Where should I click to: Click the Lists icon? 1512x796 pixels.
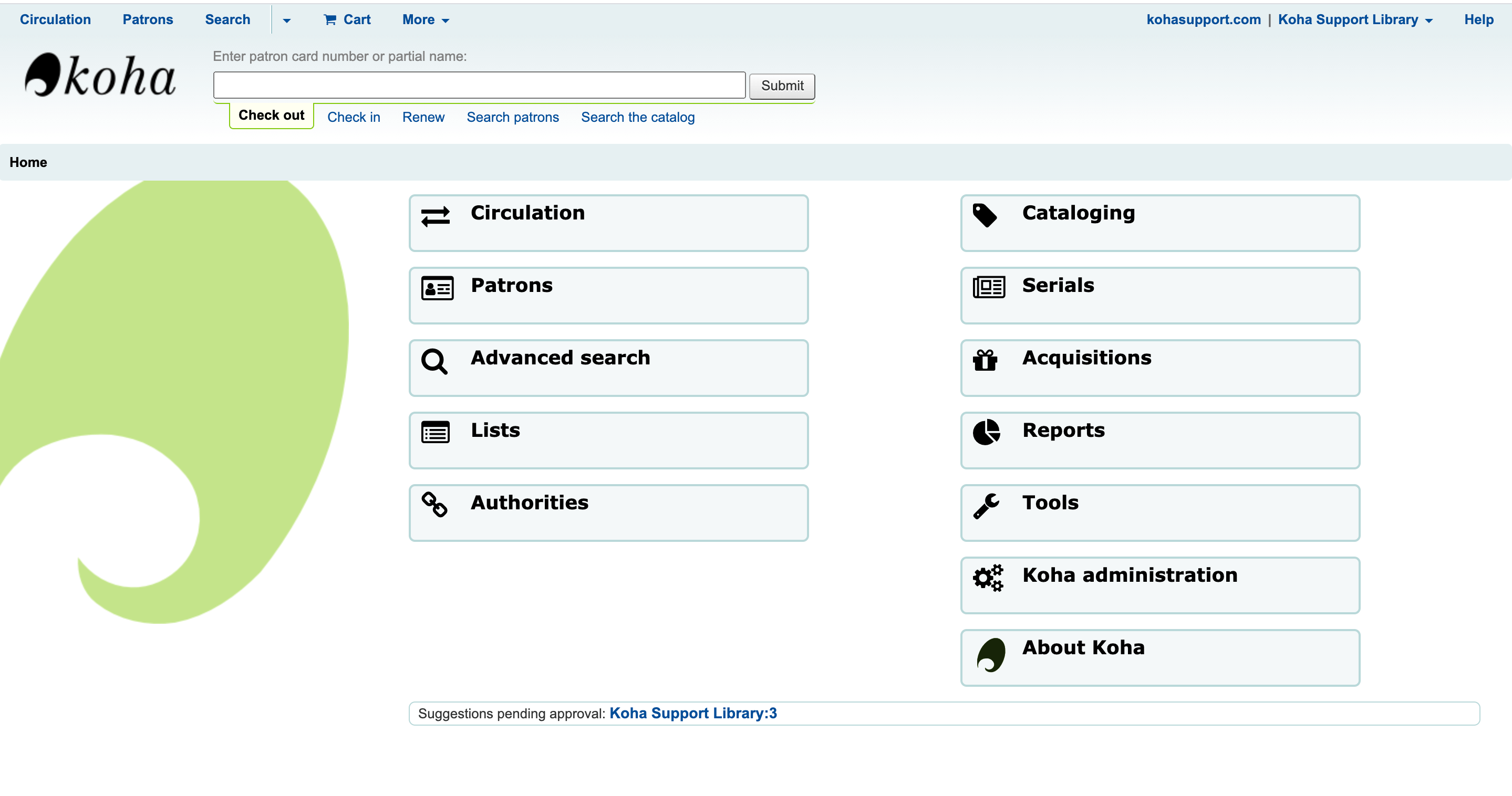[x=435, y=433]
